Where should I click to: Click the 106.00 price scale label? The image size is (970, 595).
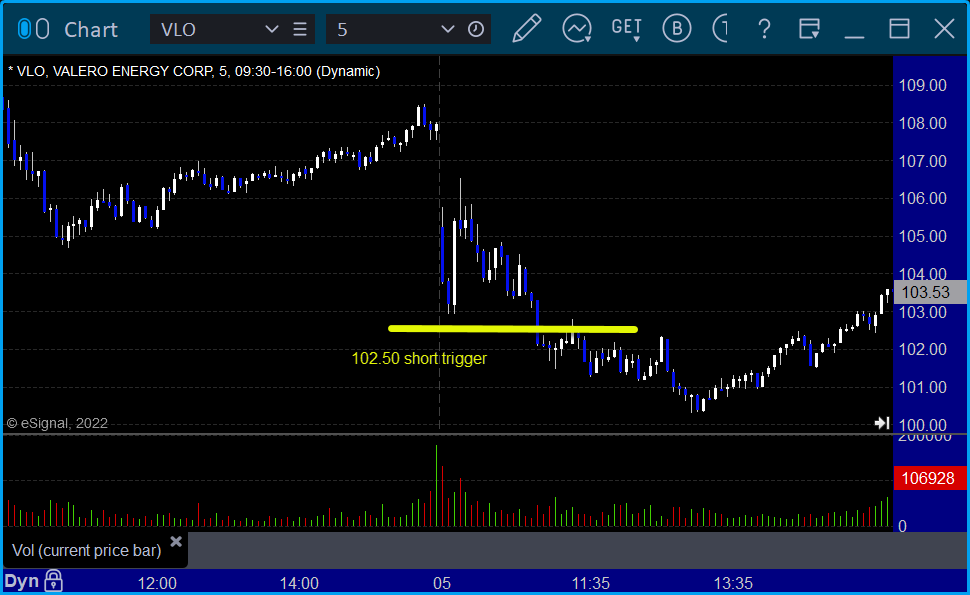pos(922,199)
